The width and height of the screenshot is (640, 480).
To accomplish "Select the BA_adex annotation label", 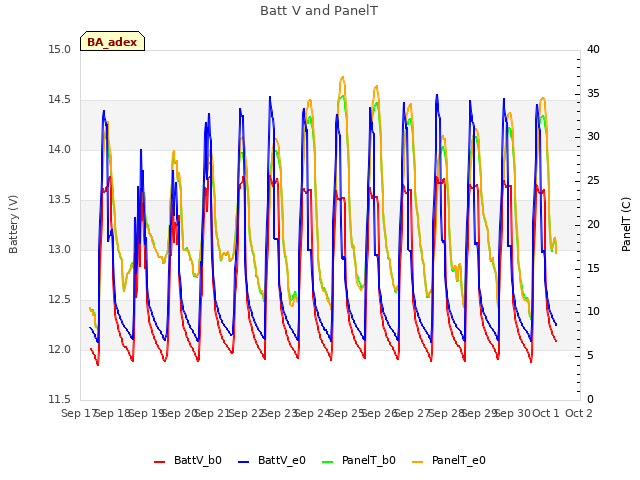I will click(x=112, y=41).
